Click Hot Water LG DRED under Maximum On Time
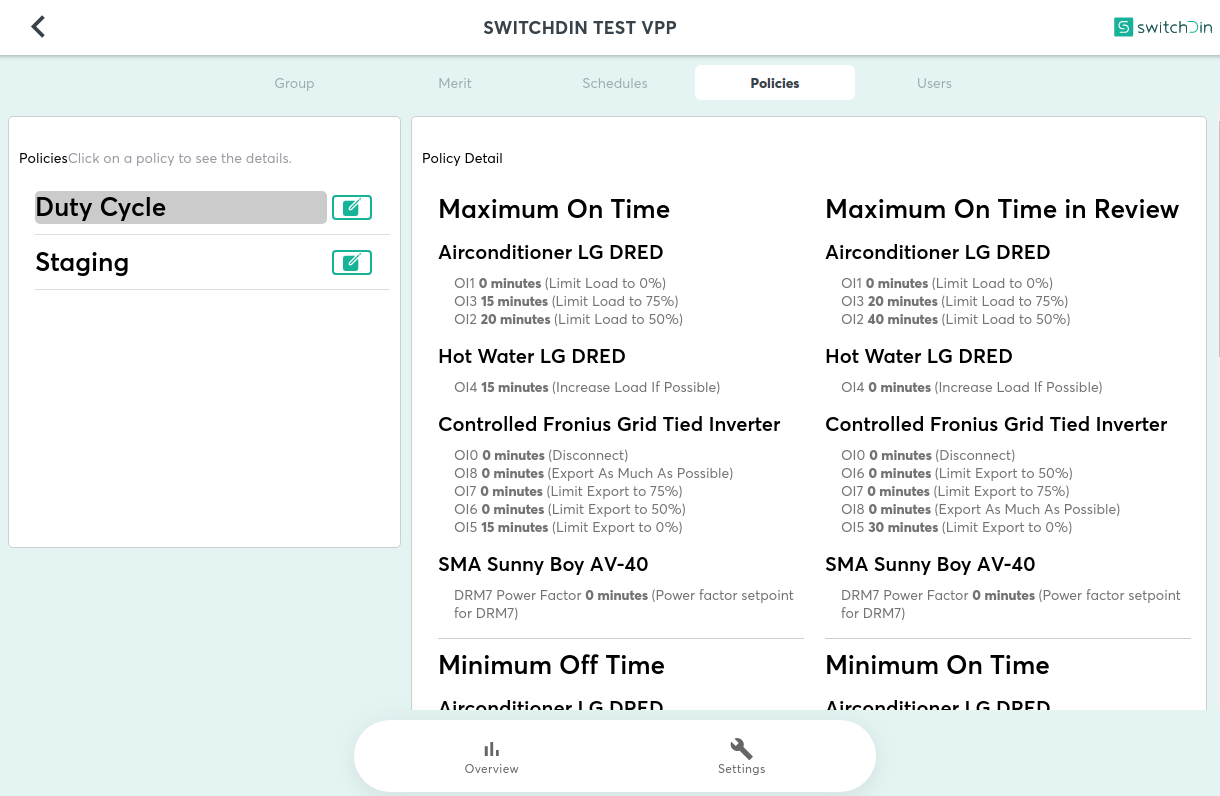Viewport: 1220px width, 796px height. [x=532, y=356]
